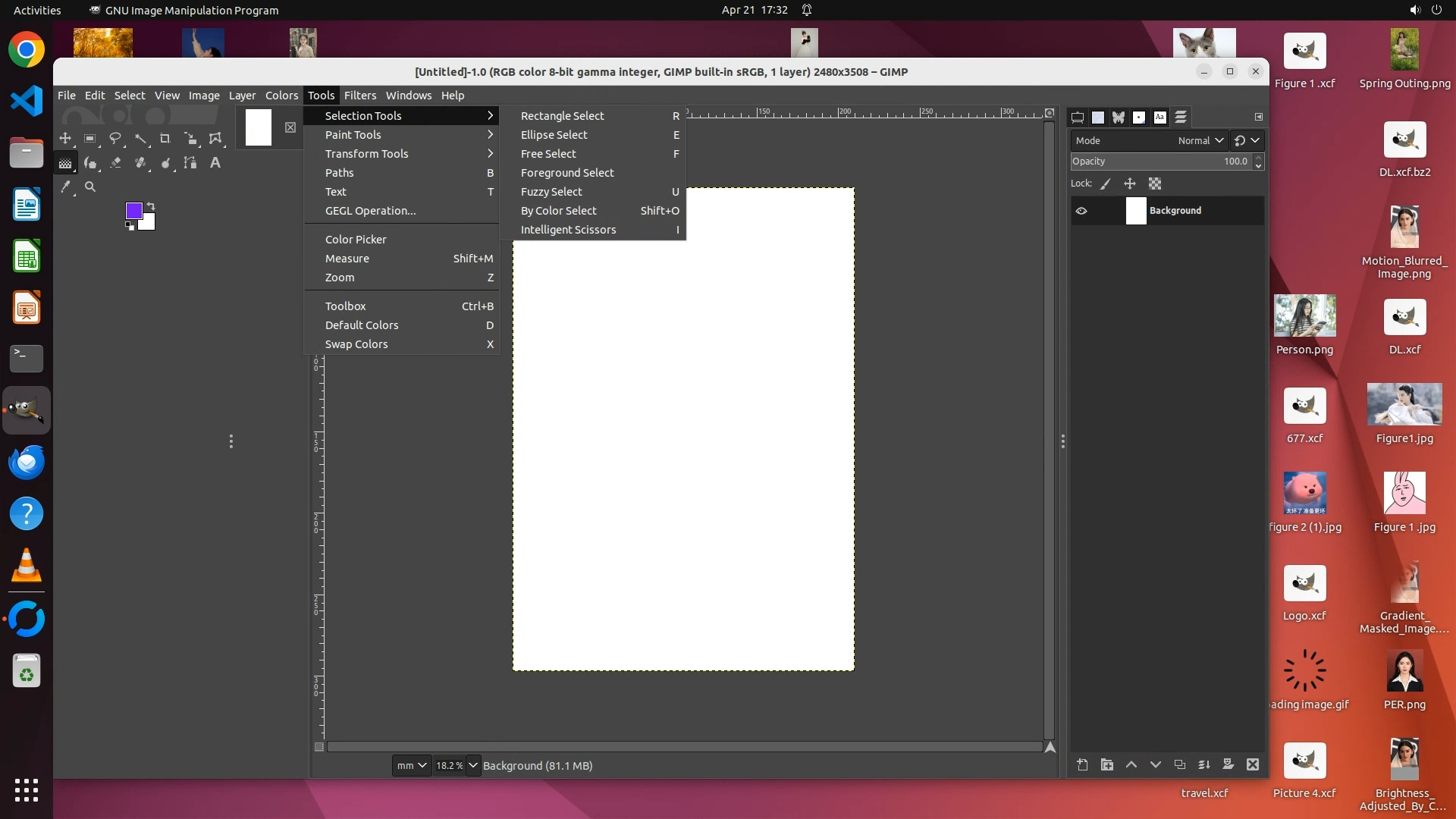The width and height of the screenshot is (1456, 819).
Task: Toggle lock alpha channel checkerboard
Action: click(x=1155, y=184)
